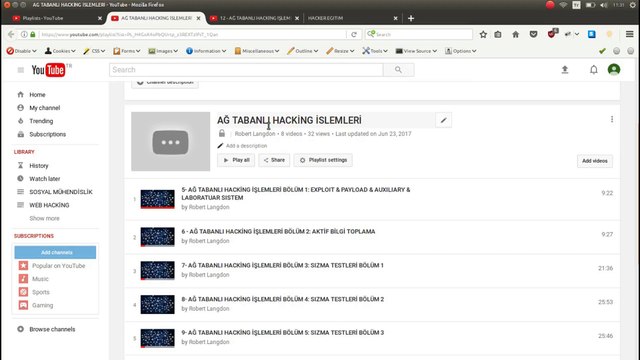Open the notifications bell

pos(593,70)
